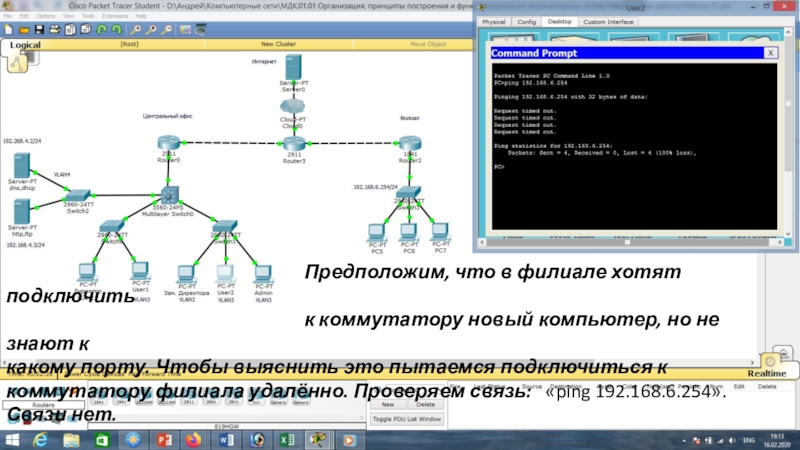Click the Copy toolbar icon
The width and height of the screenshot is (800, 450).
[x=70, y=30]
